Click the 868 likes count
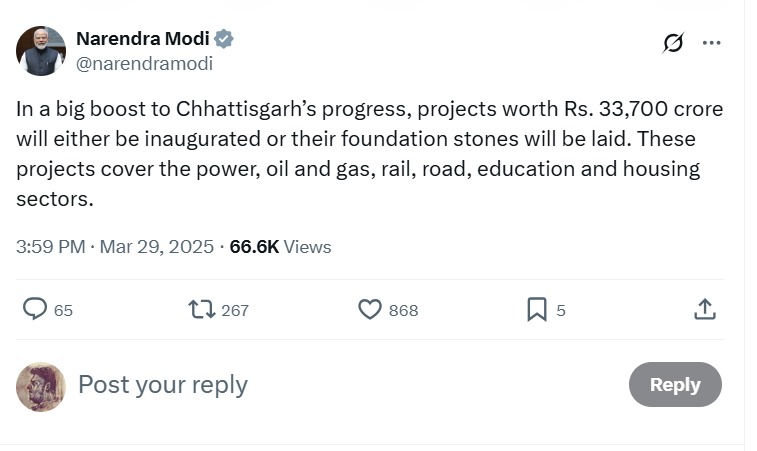The image size is (757, 451). point(403,310)
